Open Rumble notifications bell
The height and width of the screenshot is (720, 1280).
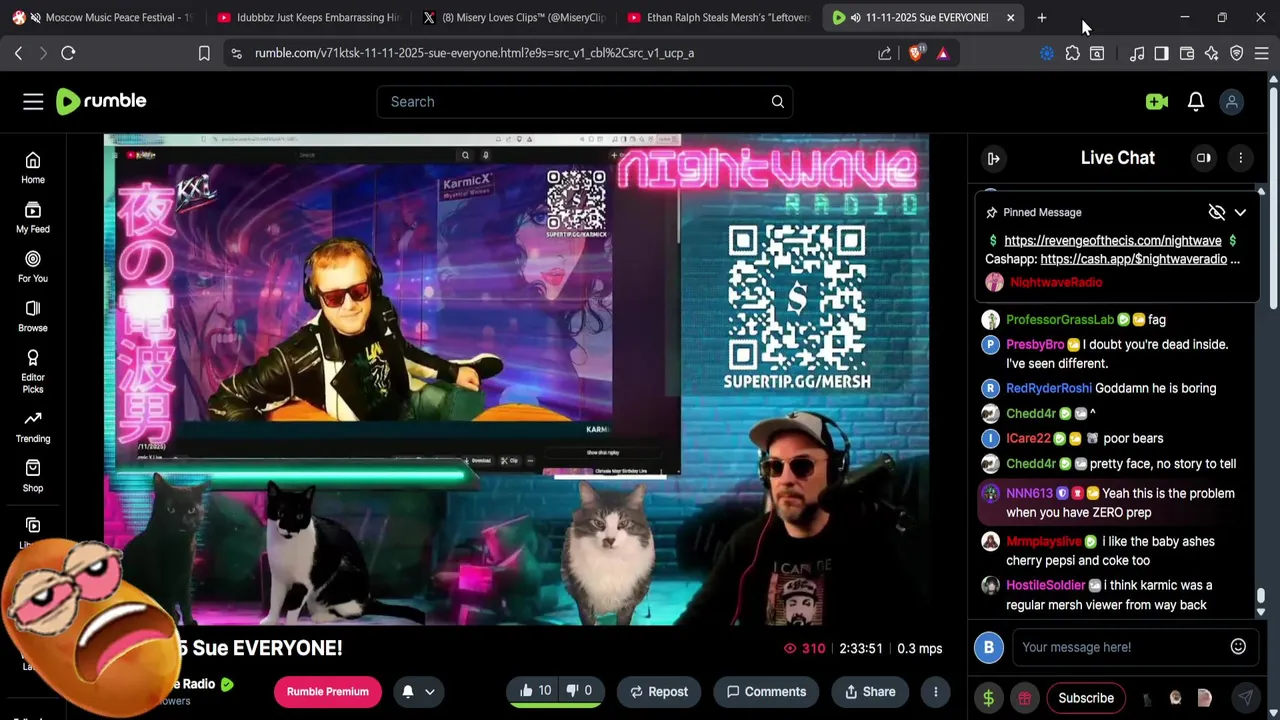tap(1196, 101)
